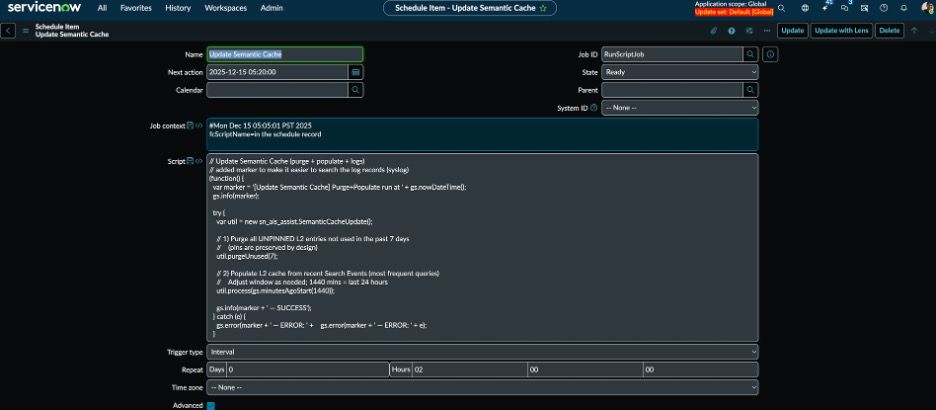
Task: Open the Next action date picker calendar icon
Action: pyautogui.click(x=356, y=72)
